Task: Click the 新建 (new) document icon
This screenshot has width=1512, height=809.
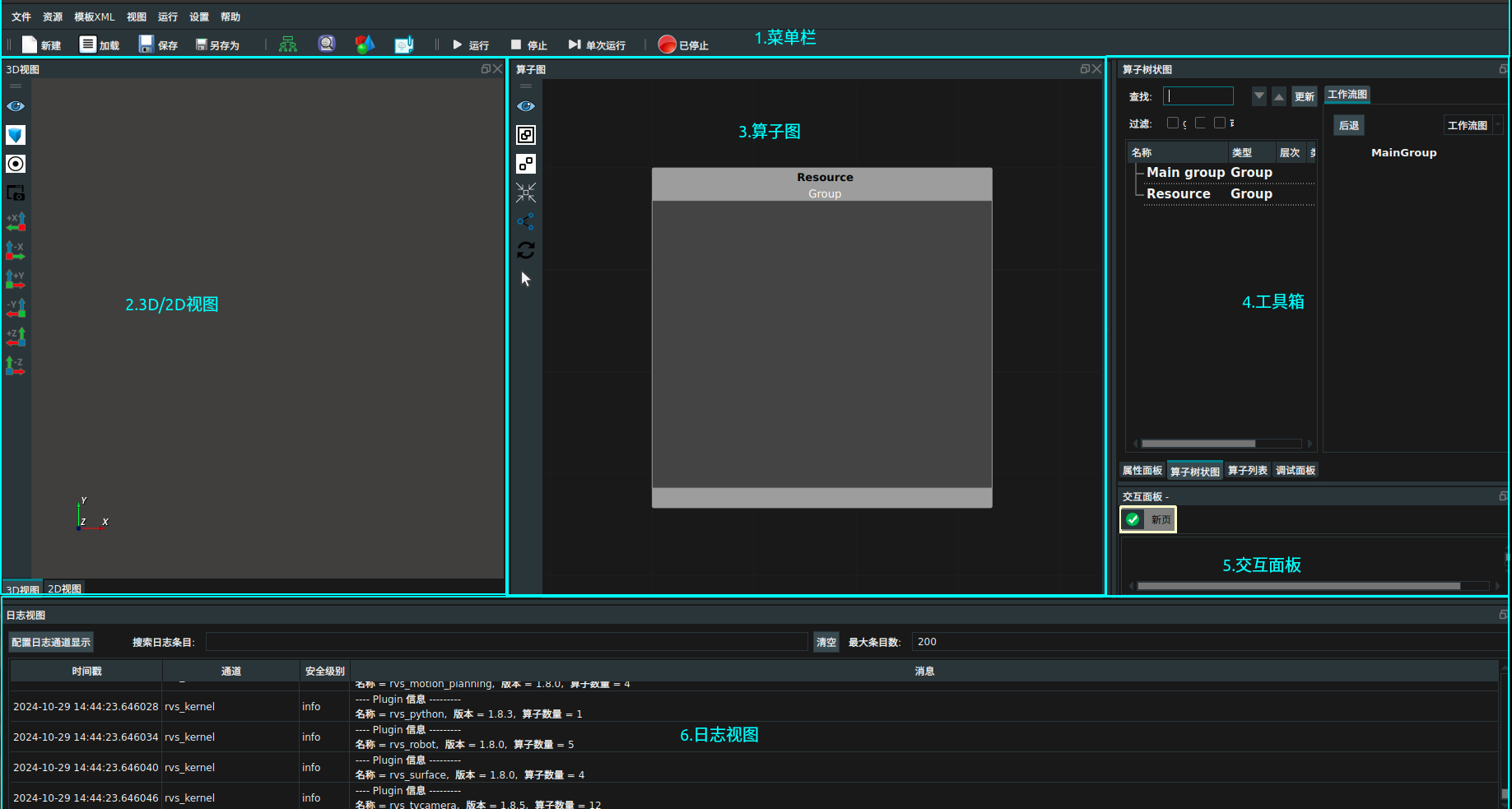Action: pos(29,44)
